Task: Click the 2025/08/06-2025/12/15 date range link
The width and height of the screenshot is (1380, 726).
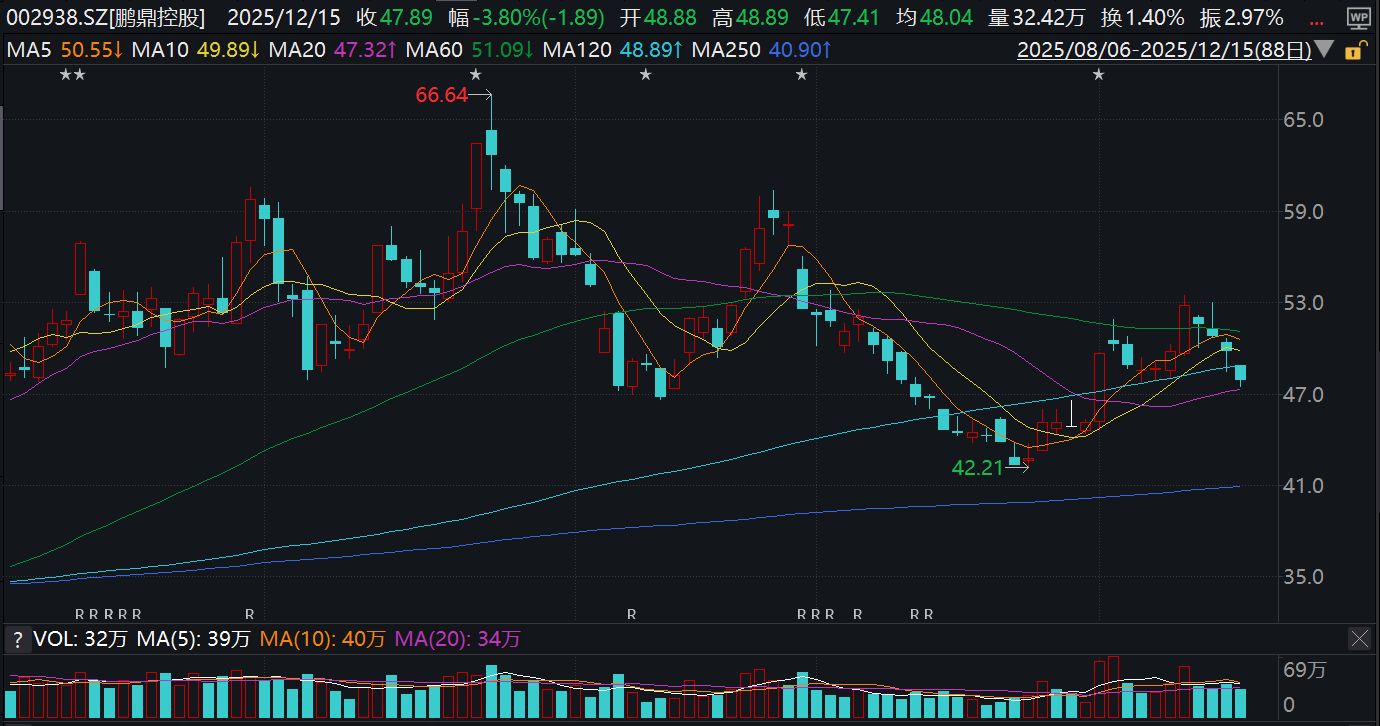Action: pos(1163,49)
